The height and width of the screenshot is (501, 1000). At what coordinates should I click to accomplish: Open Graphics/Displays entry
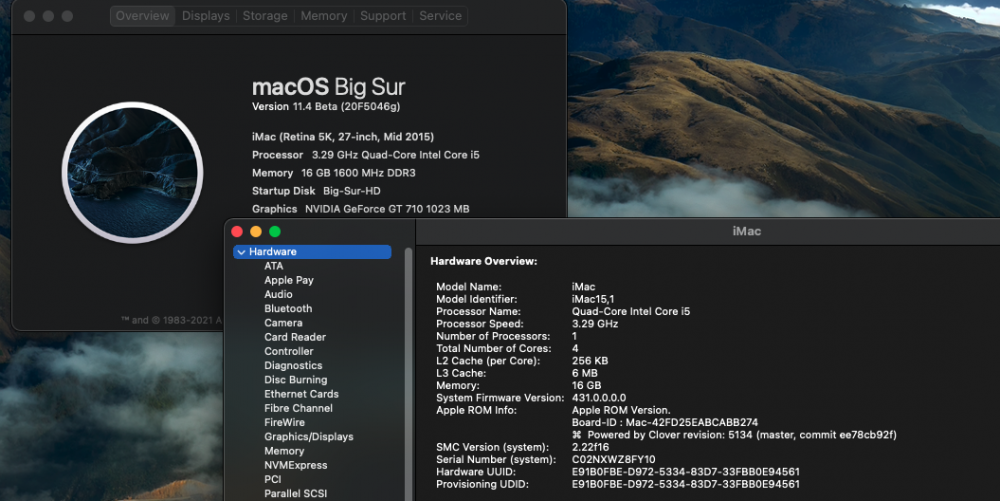309,437
